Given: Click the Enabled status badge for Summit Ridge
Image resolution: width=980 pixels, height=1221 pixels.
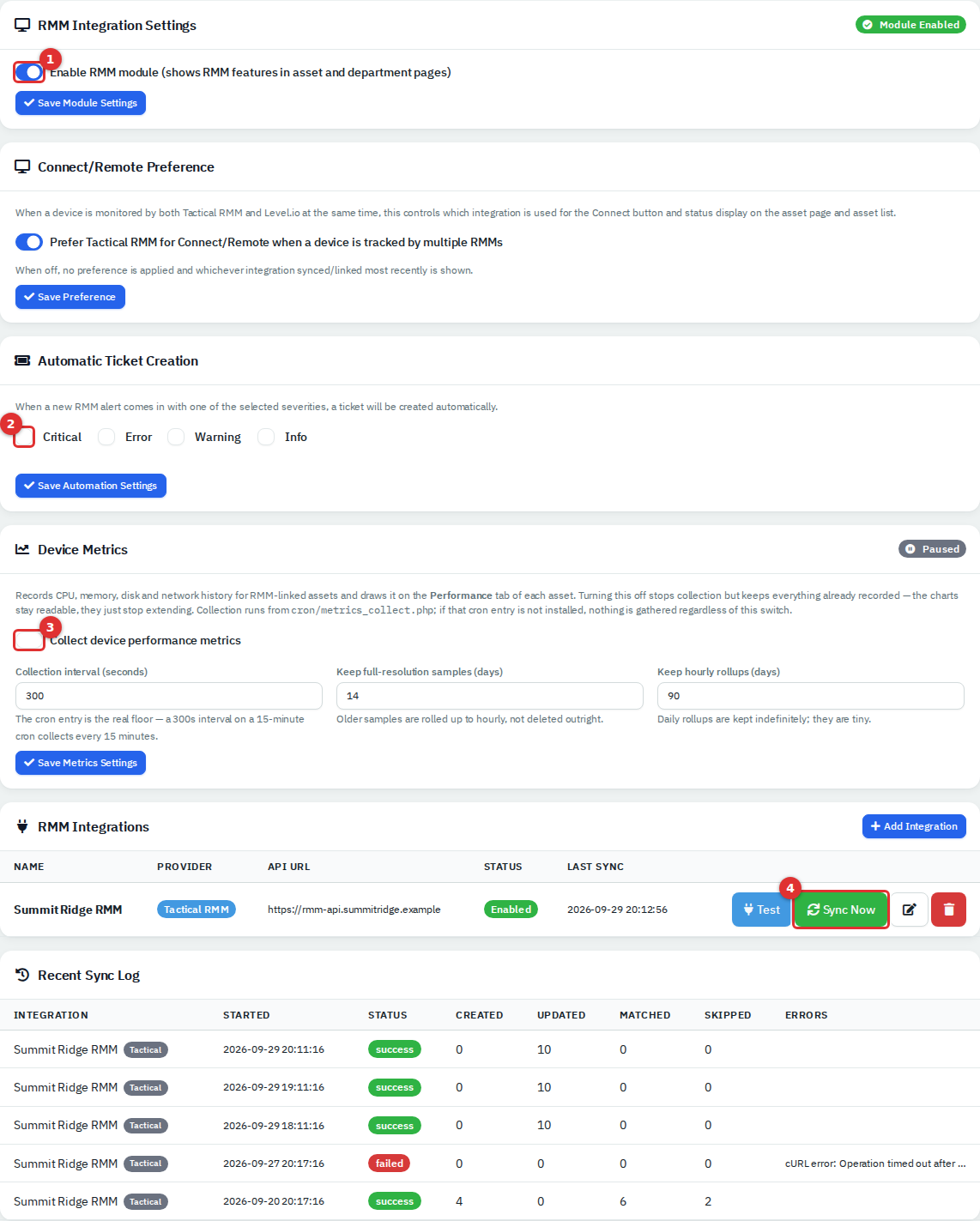Looking at the screenshot, I should click(x=511, y=910).
